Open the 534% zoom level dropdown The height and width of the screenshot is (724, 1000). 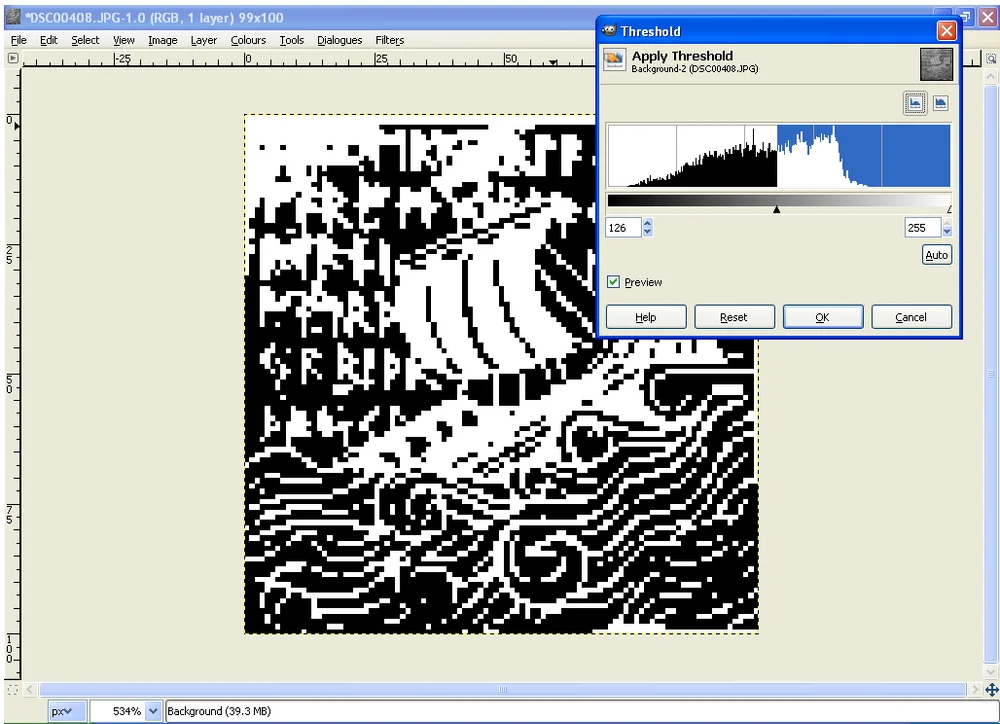pyautogui.click(x=127, y=710)
